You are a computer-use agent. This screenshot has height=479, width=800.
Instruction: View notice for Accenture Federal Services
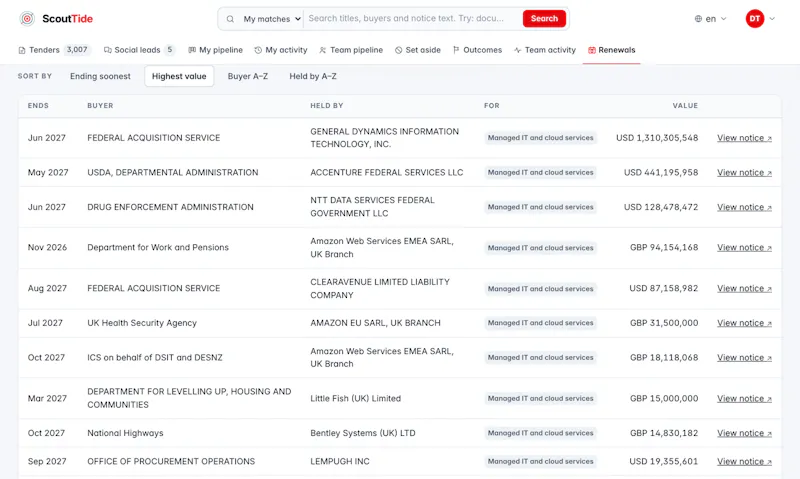(x=744, y=172)
